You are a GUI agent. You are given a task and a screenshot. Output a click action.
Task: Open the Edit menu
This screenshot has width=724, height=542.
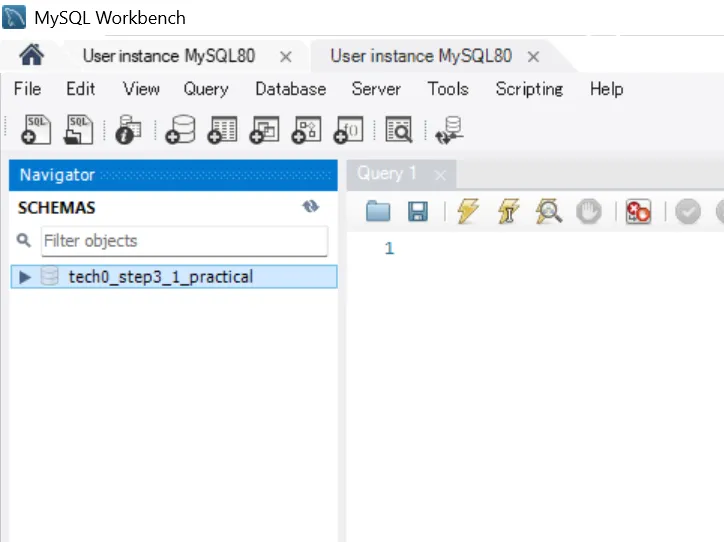[81, 89]
